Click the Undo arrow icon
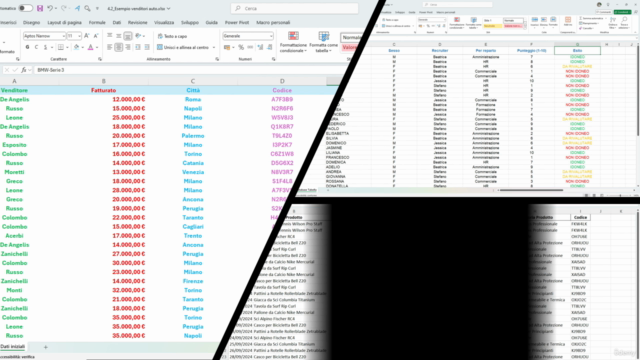The width and height of the screenshot is (640, 360). click(x=49, y=8)
